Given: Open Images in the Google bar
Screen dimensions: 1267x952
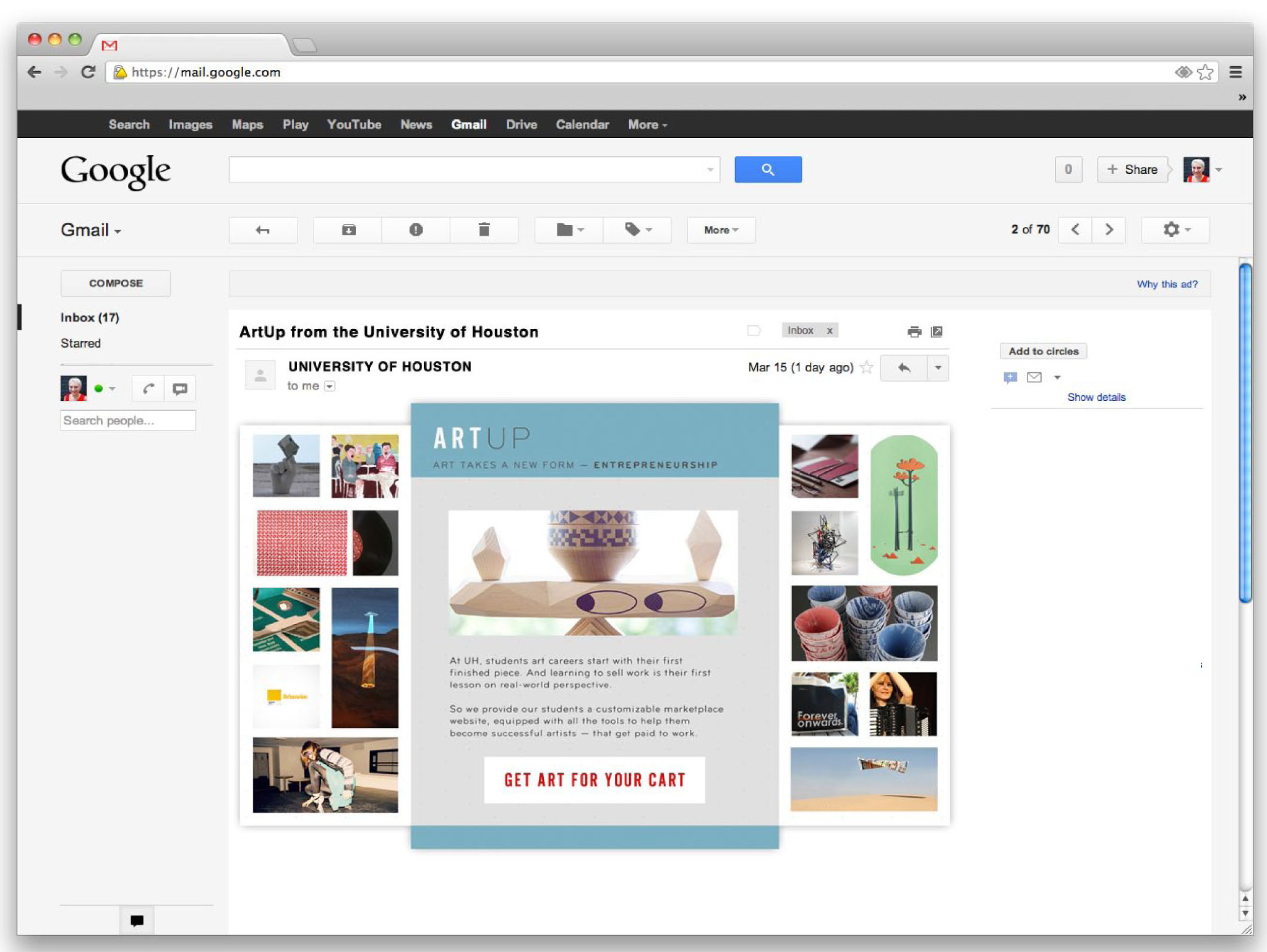Looking at the screenshot, I should (191, 125).
